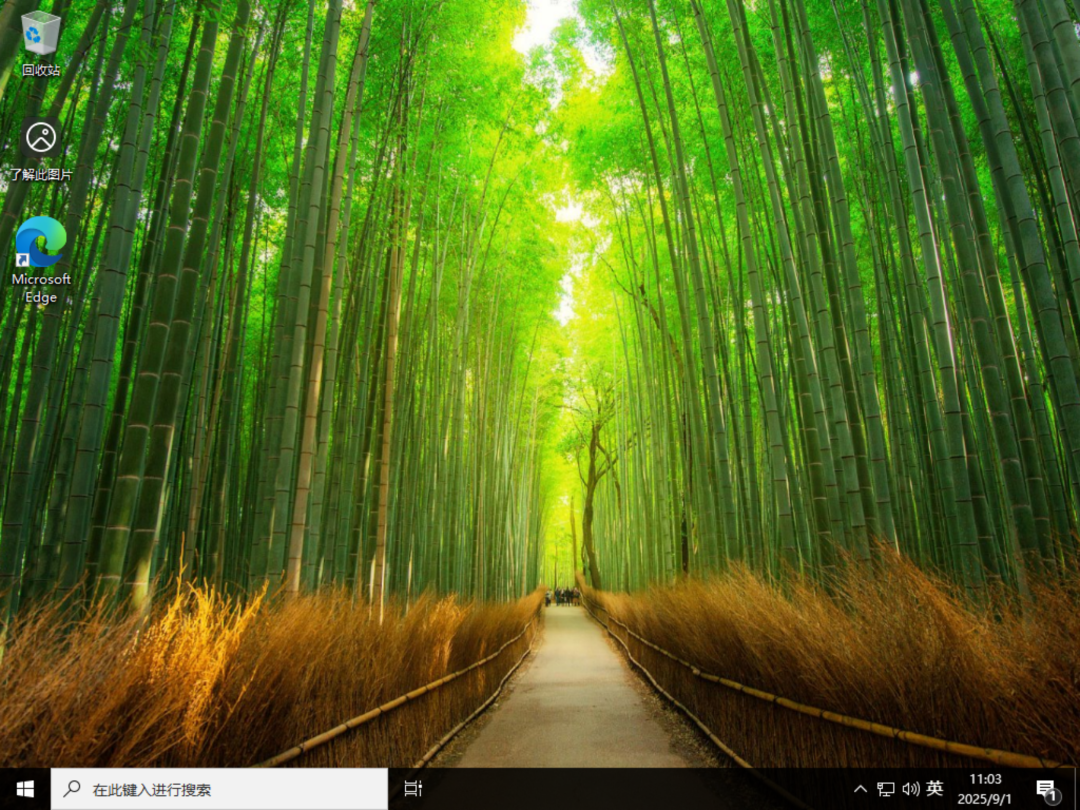The image size is (1080, 810).
Task: Open the network status tray icon
Action: 886,789
